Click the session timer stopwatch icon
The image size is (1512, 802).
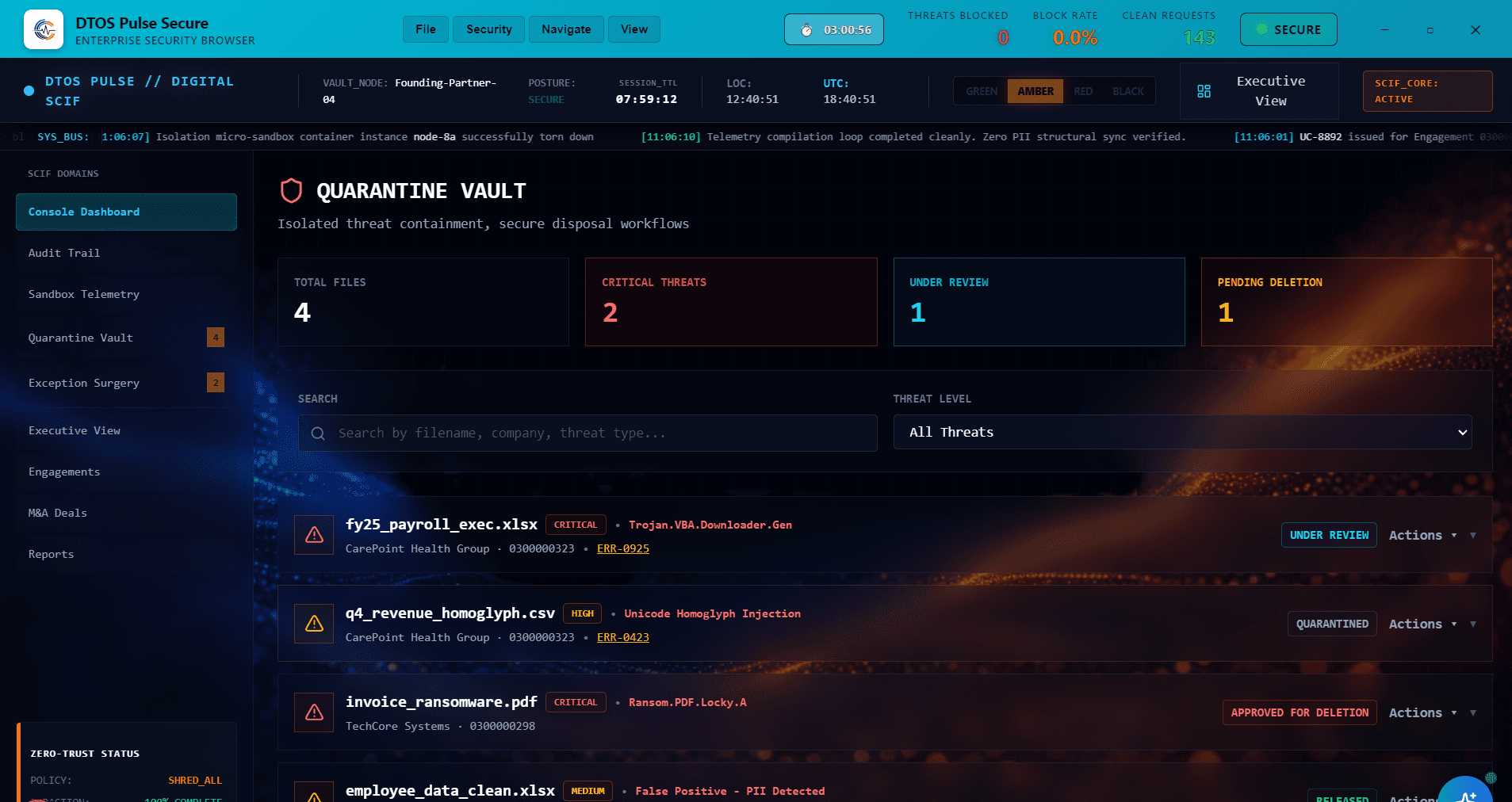pos(806,30)
